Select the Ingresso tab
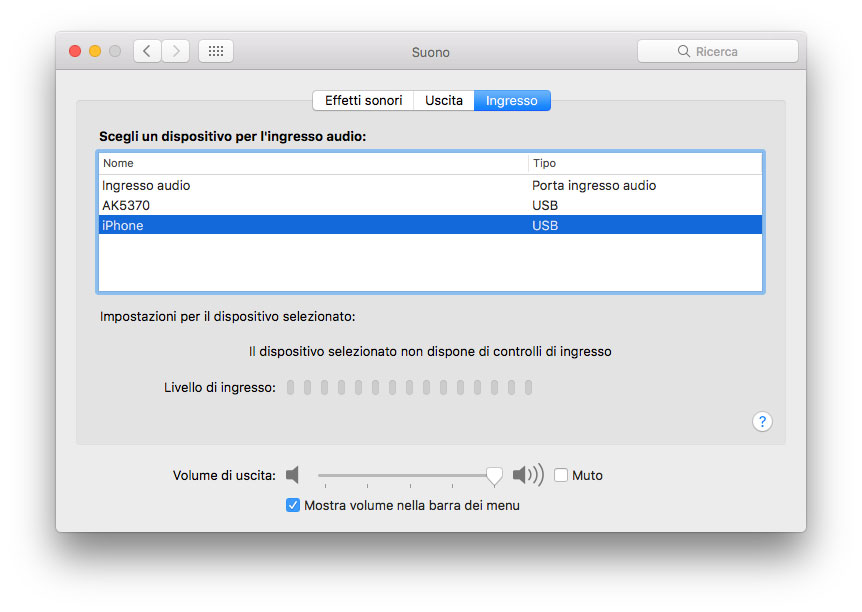Viewport: 862px width, 612px height. coord(512,101)
